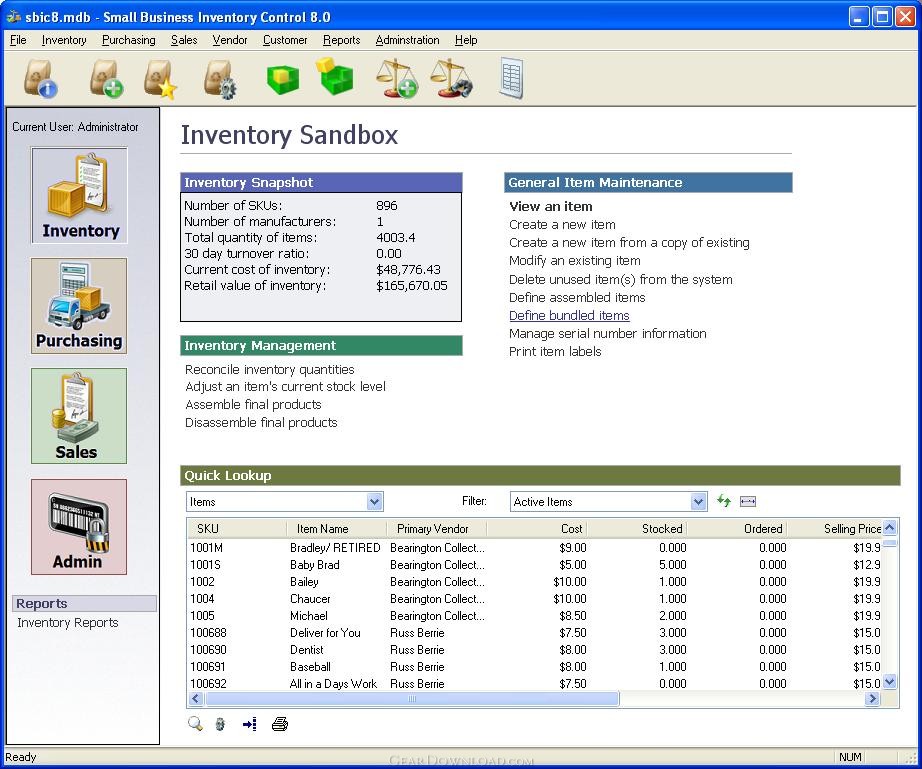Click Delete unused item(s) from the system
The width and height of the screenshot is (922, 769).
tap(621, 279)
